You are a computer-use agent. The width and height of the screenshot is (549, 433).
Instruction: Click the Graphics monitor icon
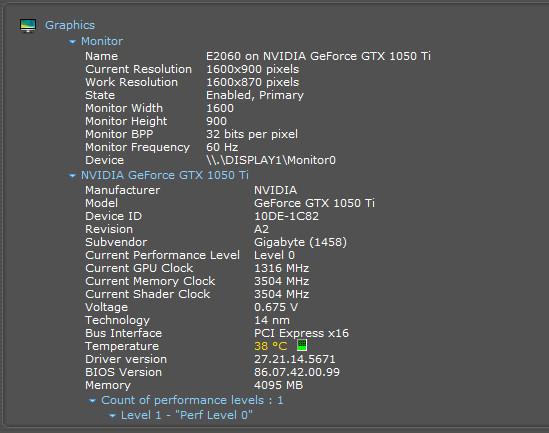click(x=28, y=26)
